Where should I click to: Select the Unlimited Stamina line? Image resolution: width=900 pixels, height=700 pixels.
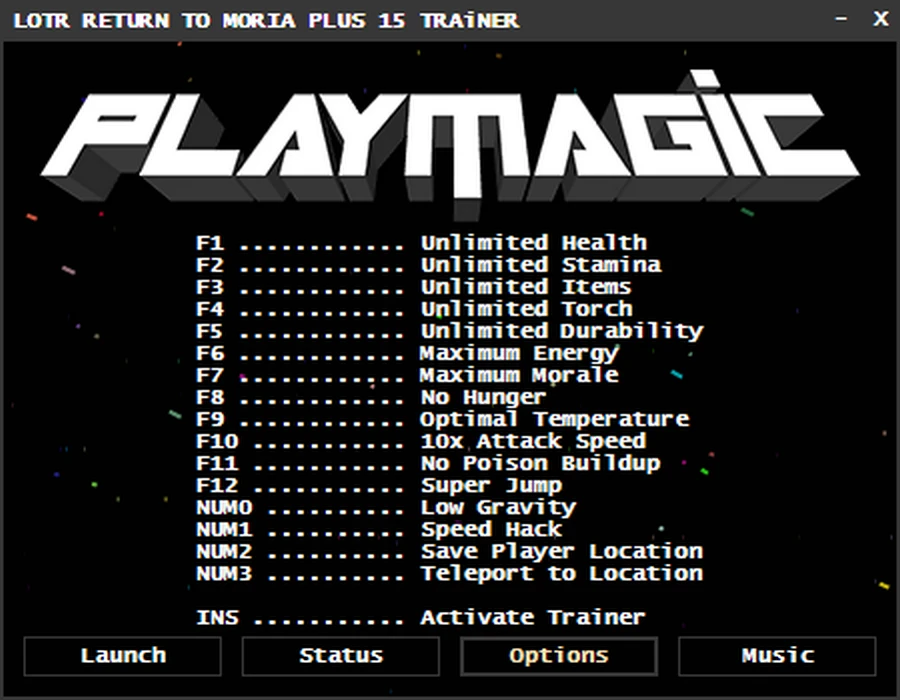tap(428, 265)
